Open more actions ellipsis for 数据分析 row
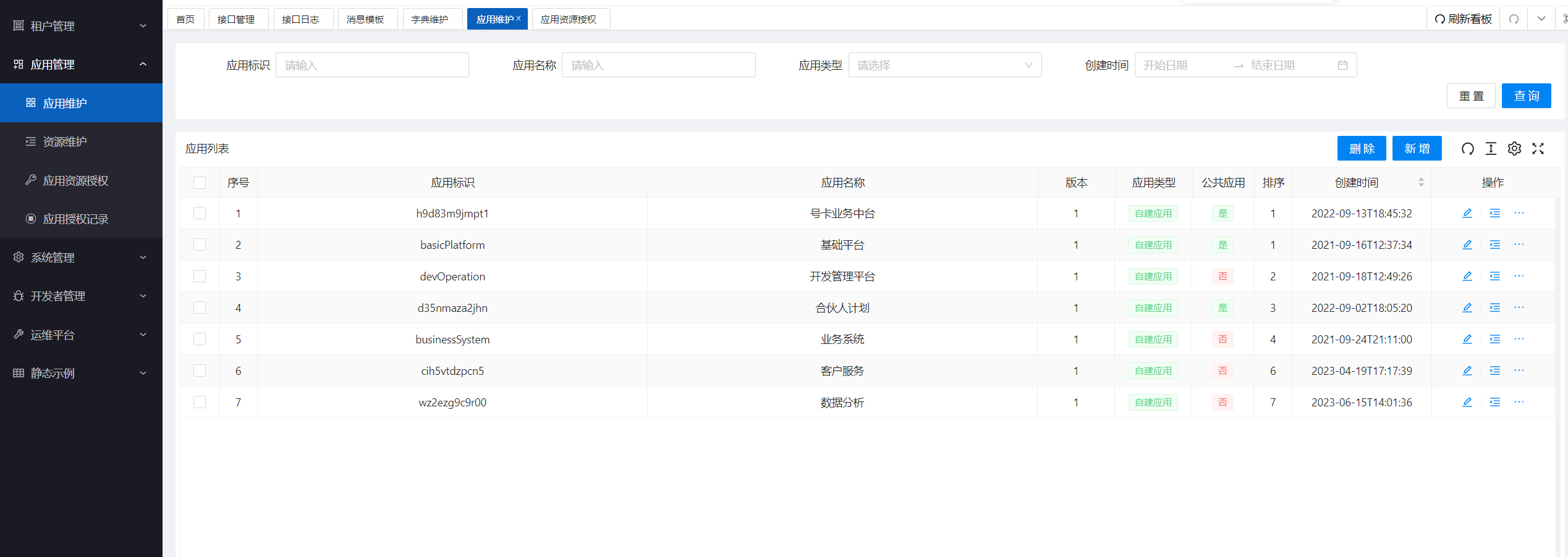 pos(1519,402)
